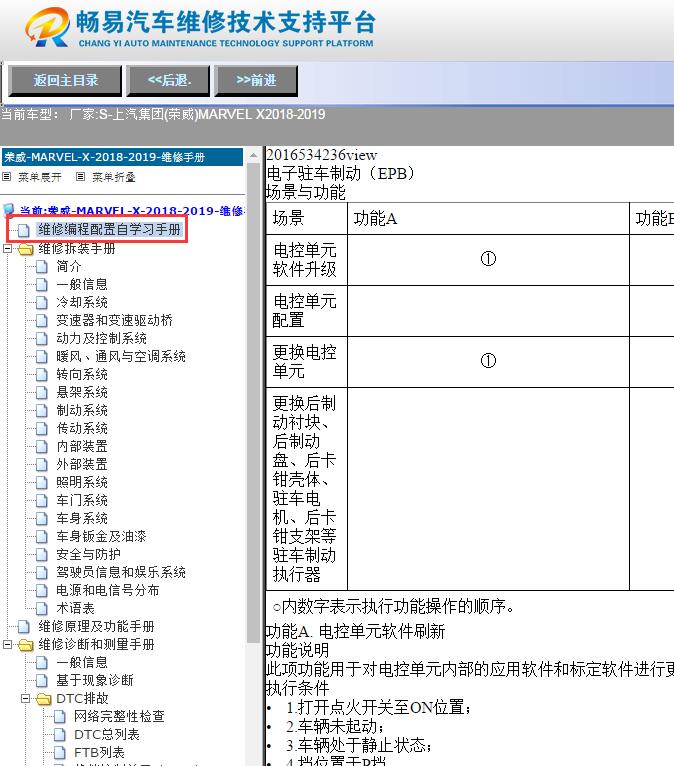Select the 荣威-MARVEL-X-2018-2019-维修手册 header

click(122, 157)
